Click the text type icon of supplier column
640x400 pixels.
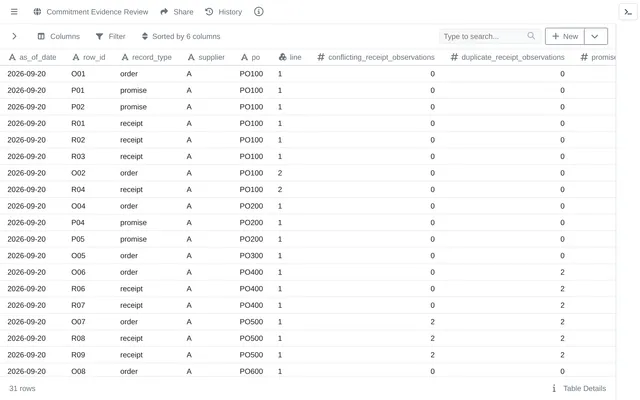[x=191, y=57]
